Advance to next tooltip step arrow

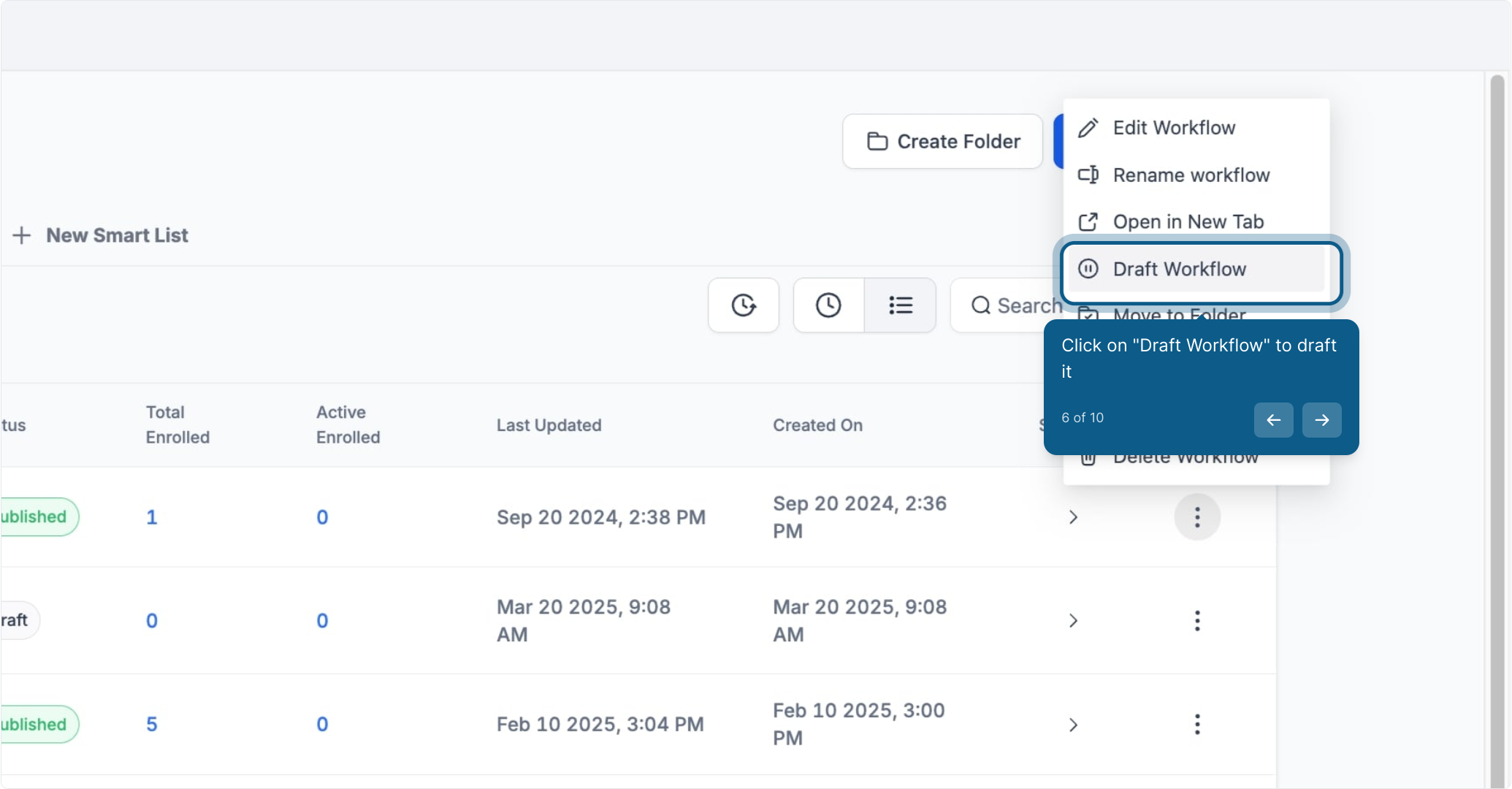pos(1322,420)
